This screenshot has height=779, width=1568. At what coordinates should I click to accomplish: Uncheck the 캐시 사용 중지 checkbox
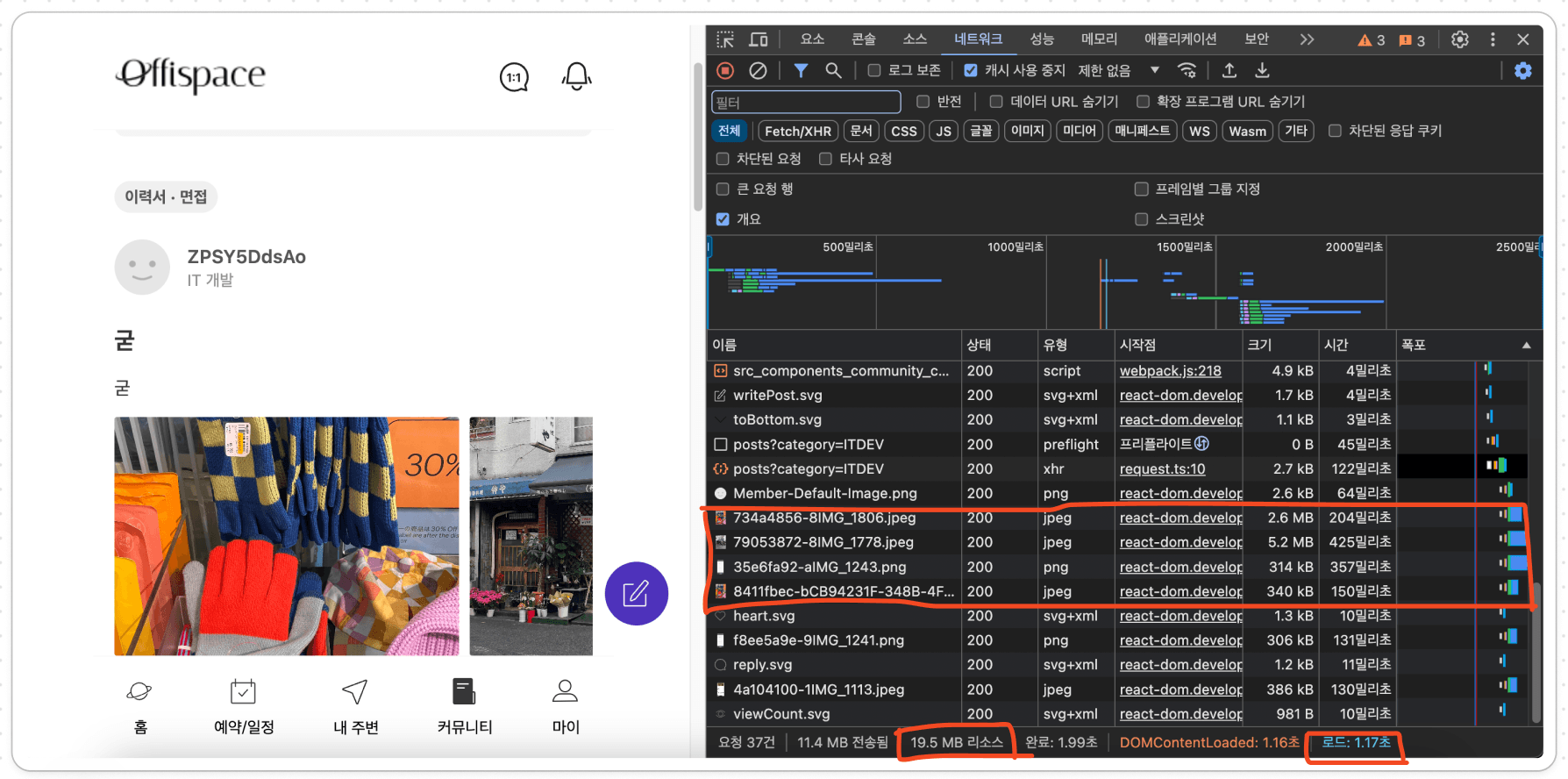[971, 70]
